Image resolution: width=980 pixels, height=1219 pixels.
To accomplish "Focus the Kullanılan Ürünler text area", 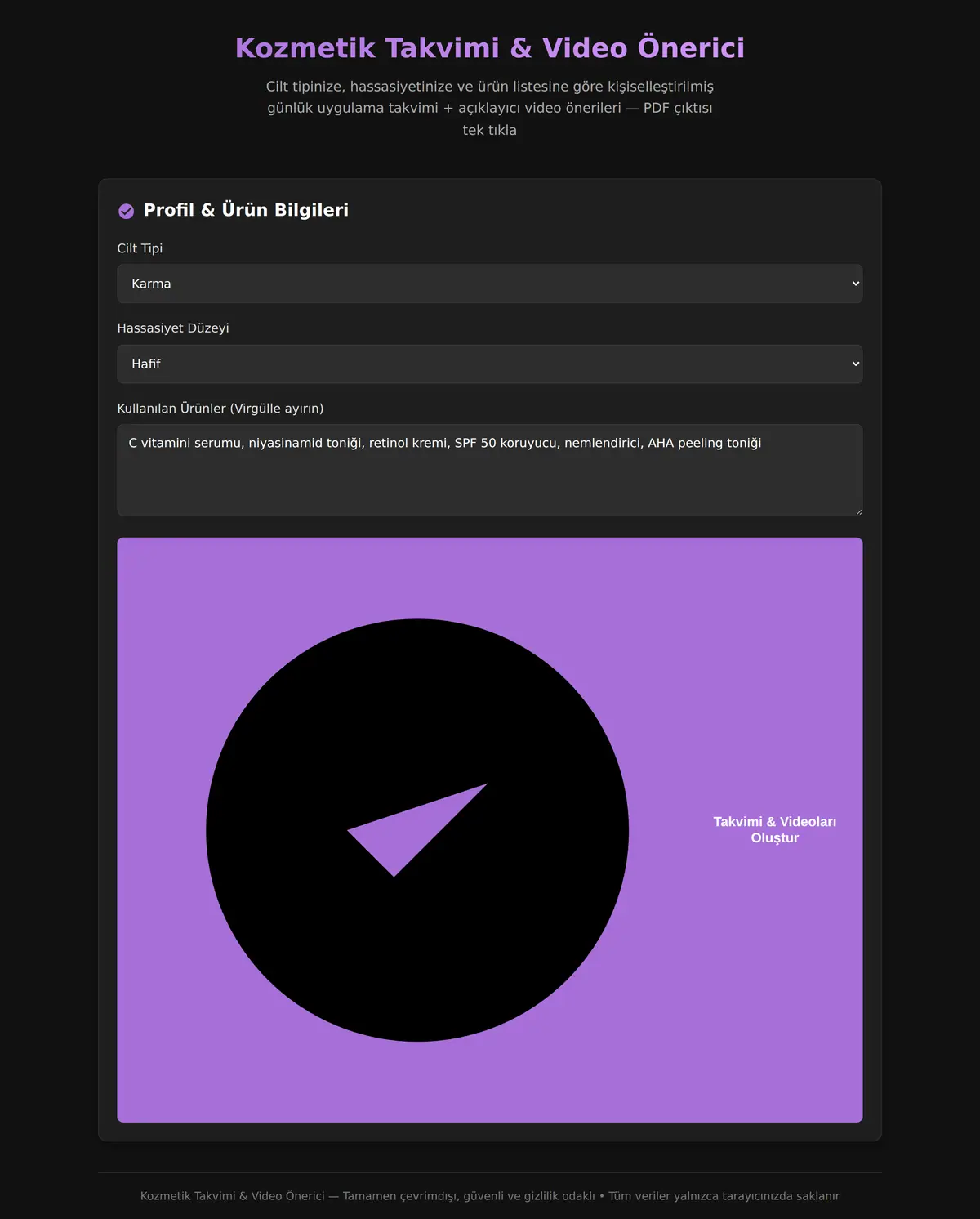I will [x=490, y=470].
